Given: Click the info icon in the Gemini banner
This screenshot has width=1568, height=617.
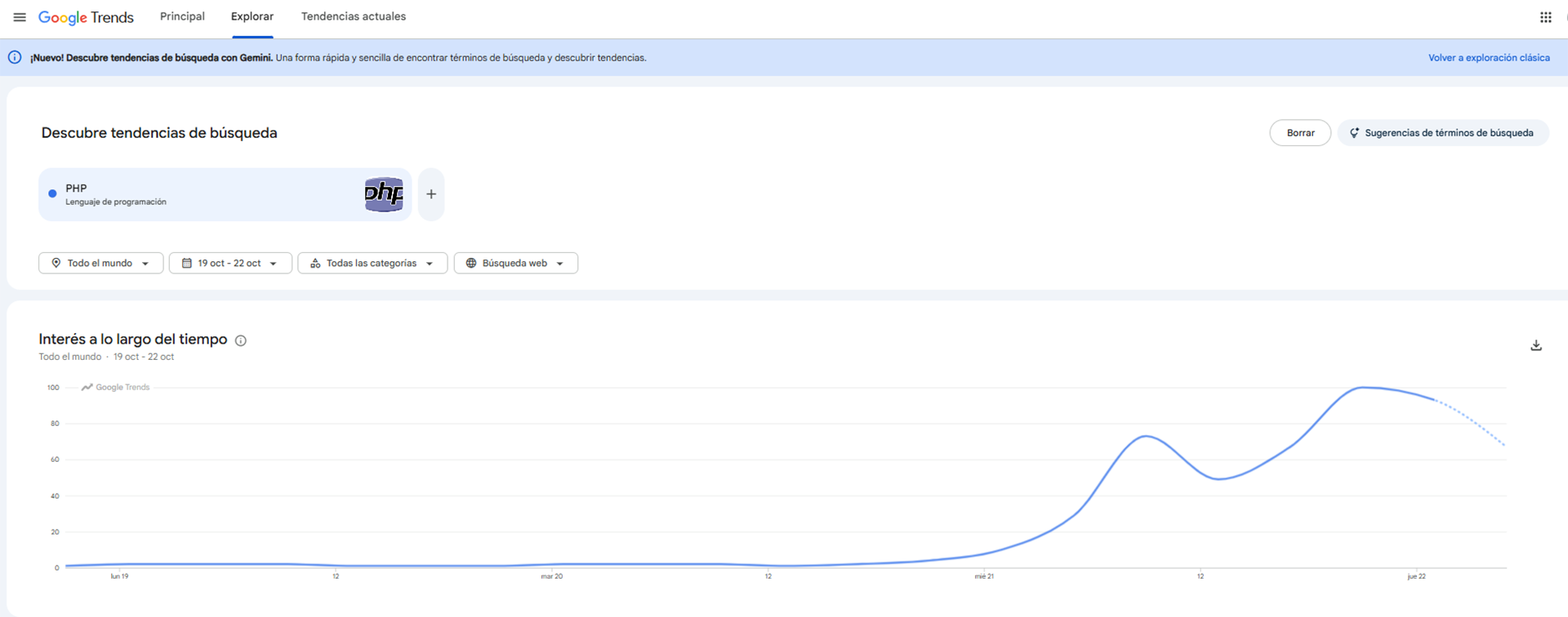Looking at the screenshot, I should [15, 57].
